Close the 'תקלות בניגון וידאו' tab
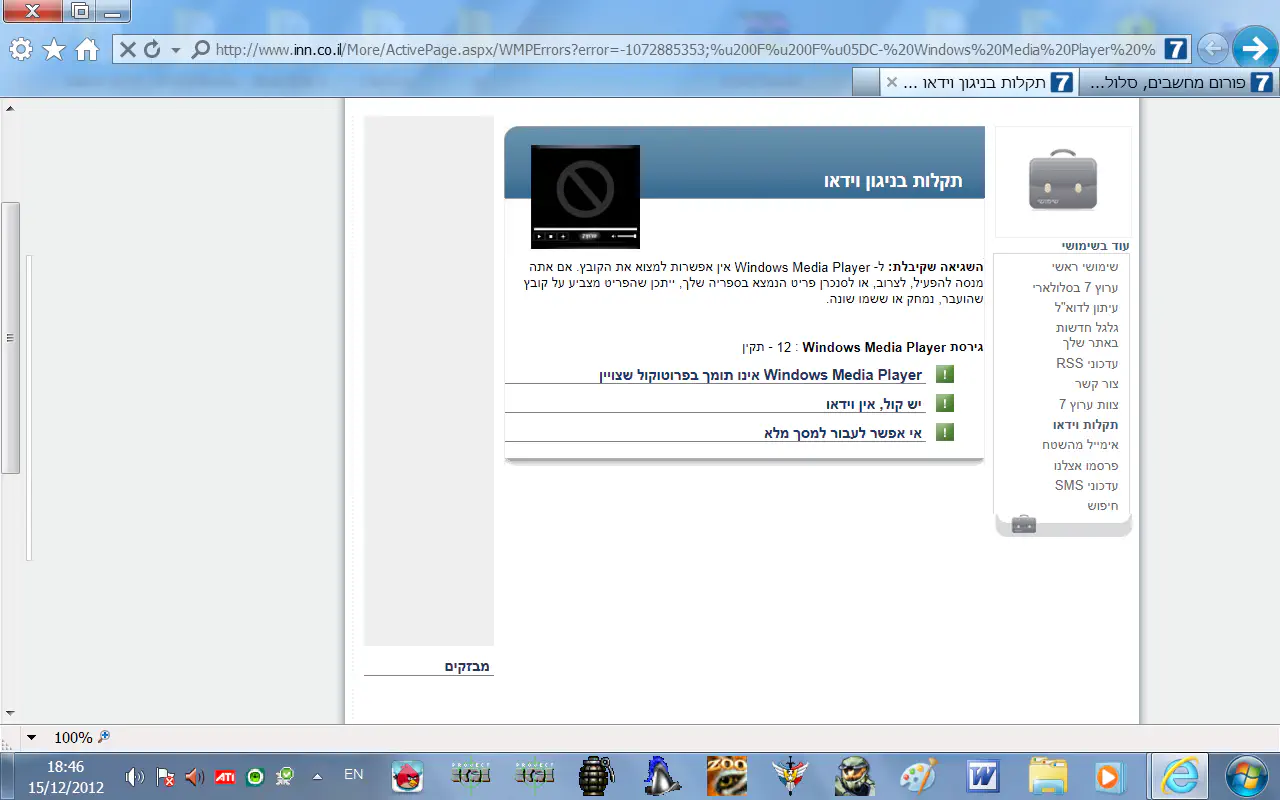The image size is (1280, 800). point(890,83)
